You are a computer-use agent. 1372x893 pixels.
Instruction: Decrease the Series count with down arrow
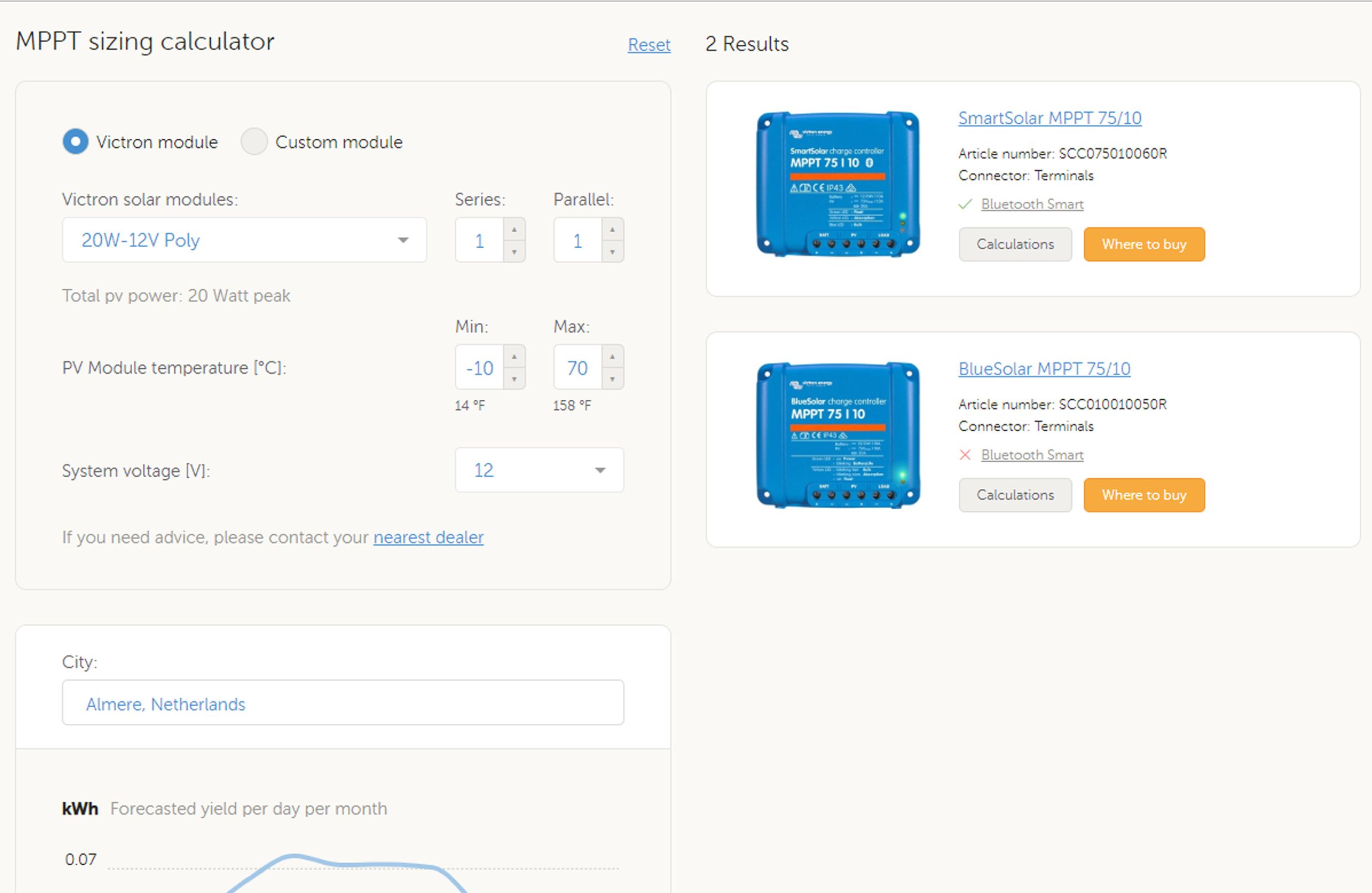pyautogui.click(x=514, y=251)
